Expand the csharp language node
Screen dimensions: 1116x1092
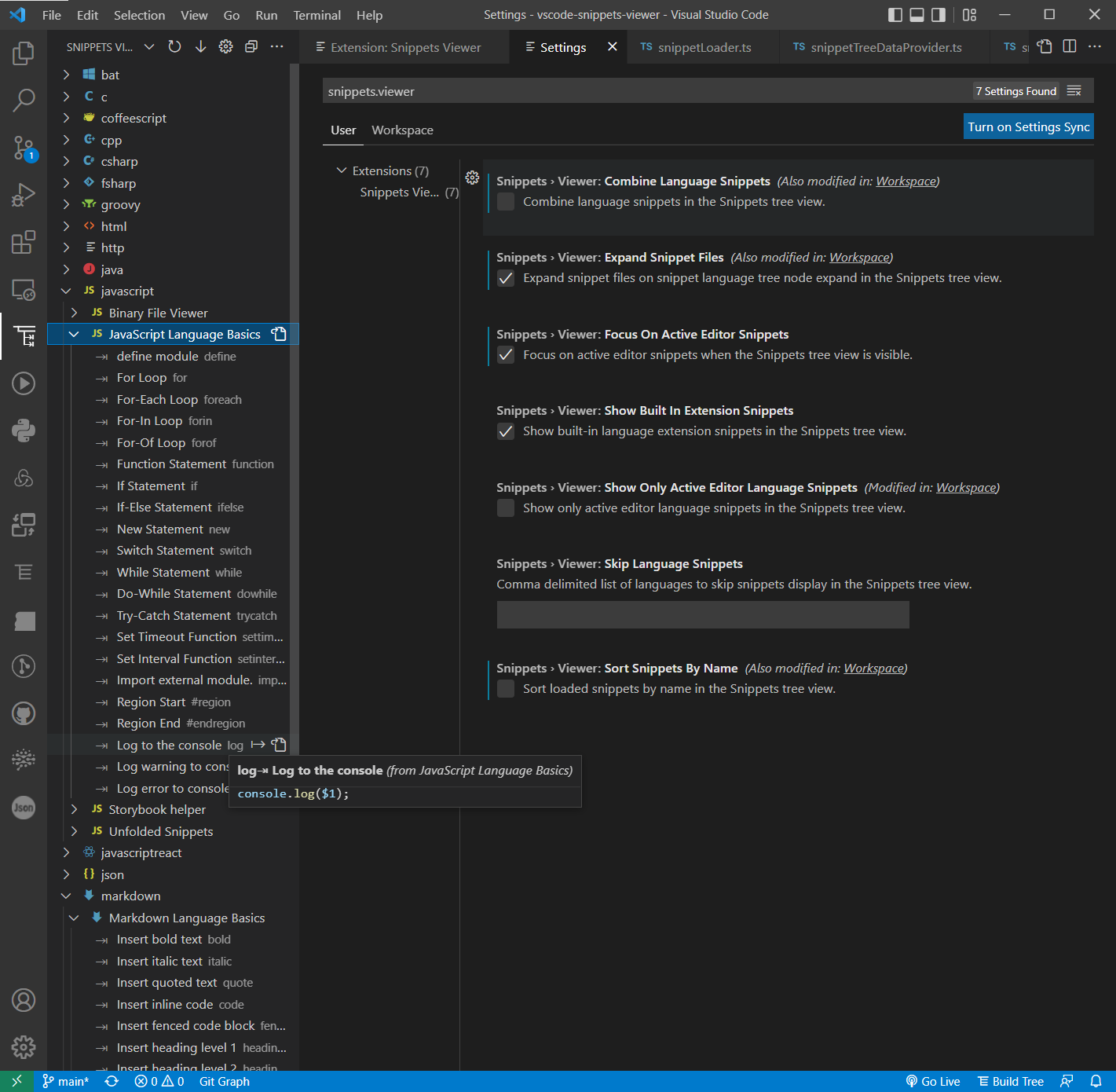click(x=66, y=161)
